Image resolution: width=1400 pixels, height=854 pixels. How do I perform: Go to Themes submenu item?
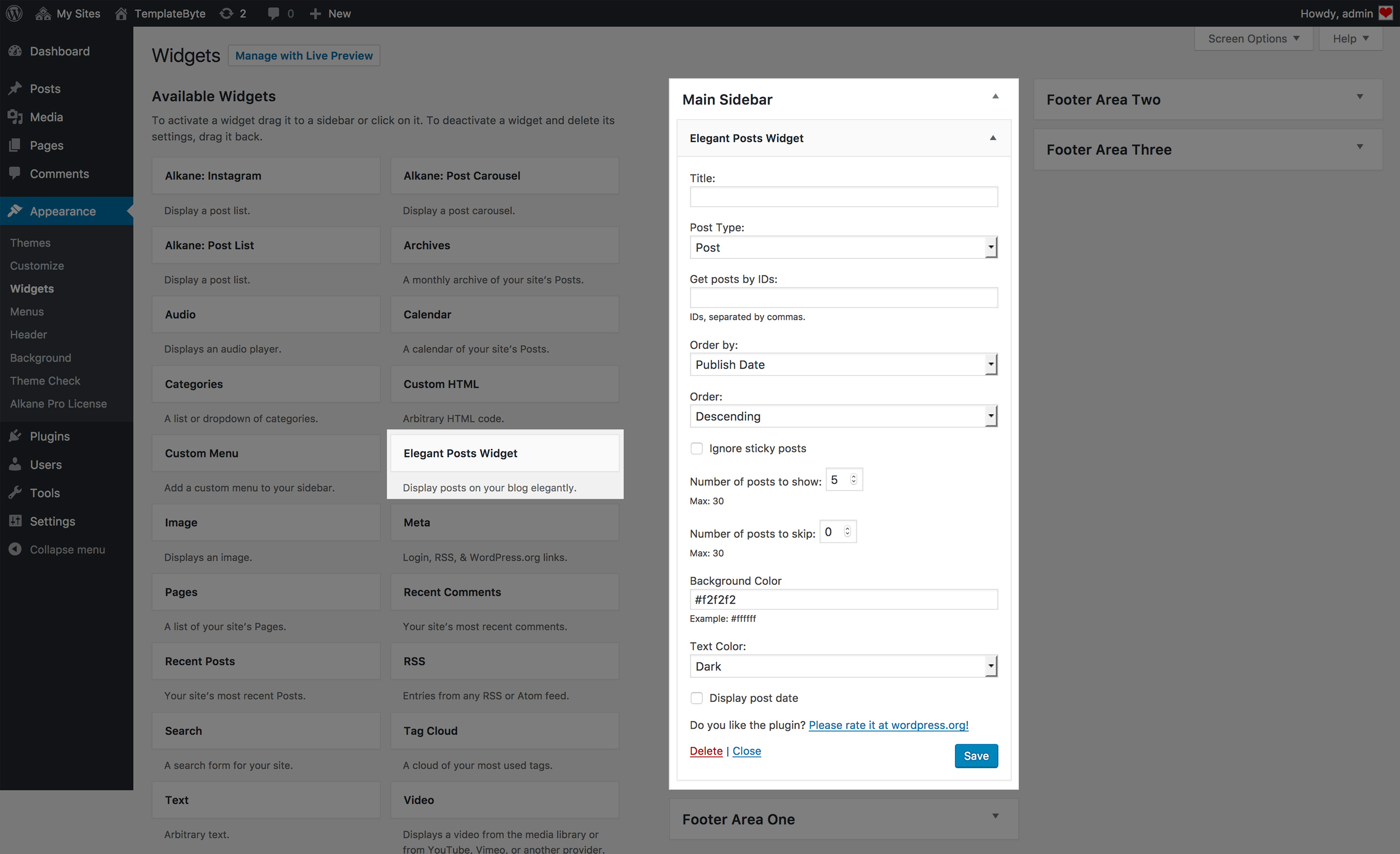30,243
